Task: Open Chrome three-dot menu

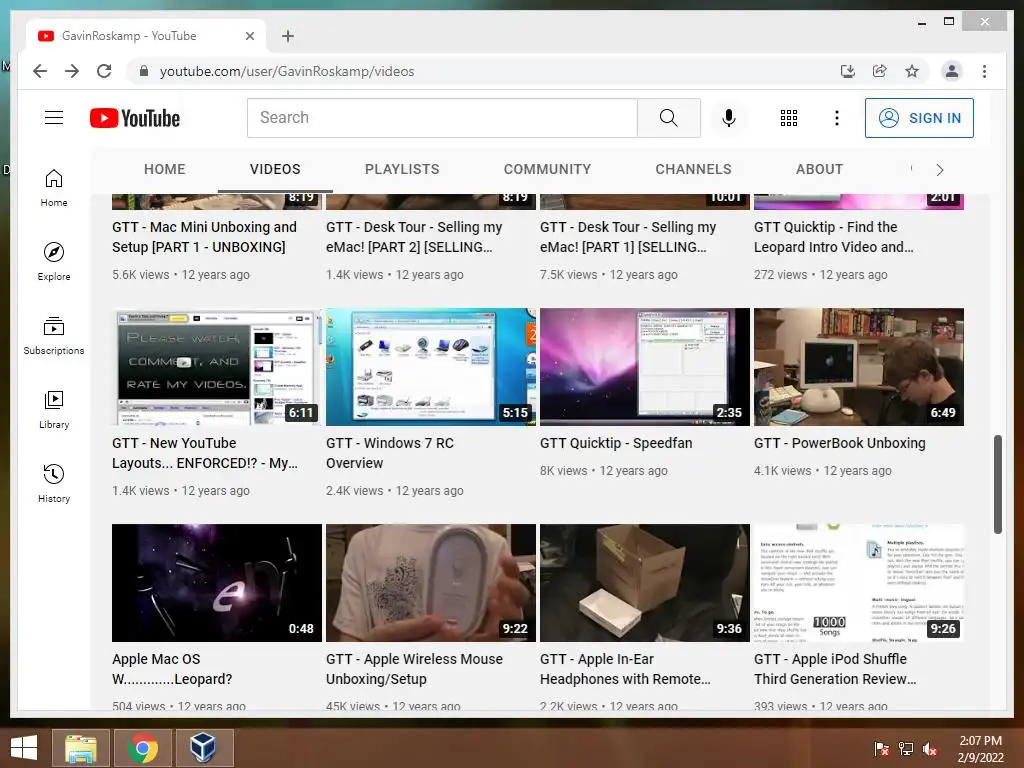Action: (984, 71)
